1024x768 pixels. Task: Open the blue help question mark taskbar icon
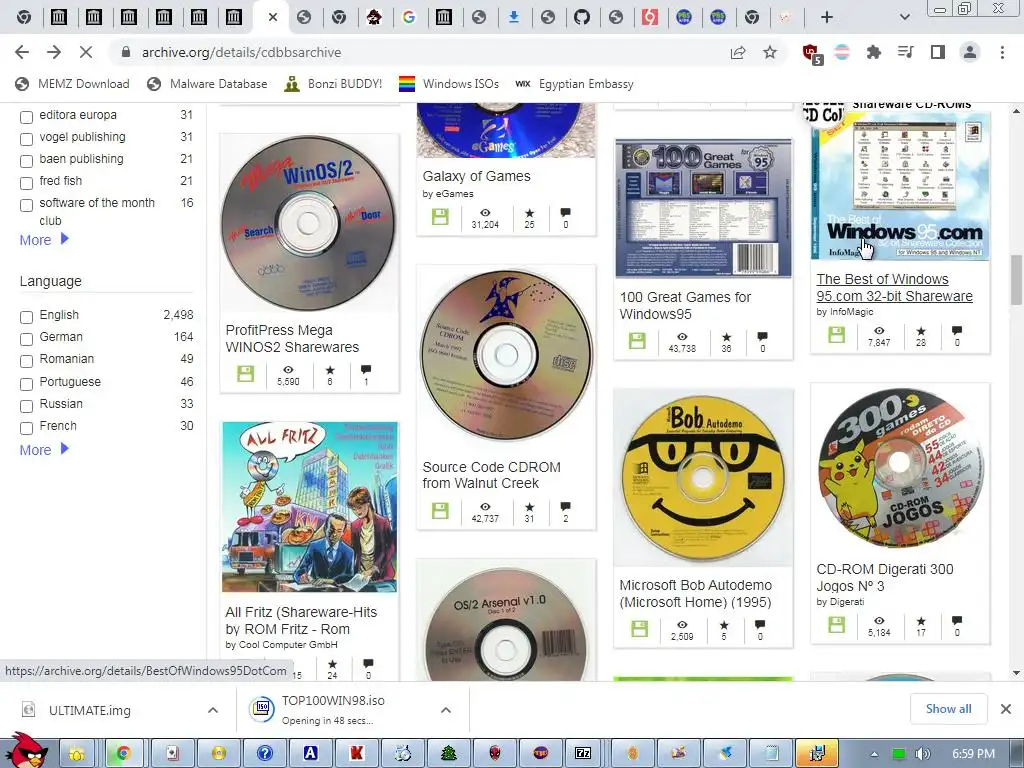(x=264, y=753)
